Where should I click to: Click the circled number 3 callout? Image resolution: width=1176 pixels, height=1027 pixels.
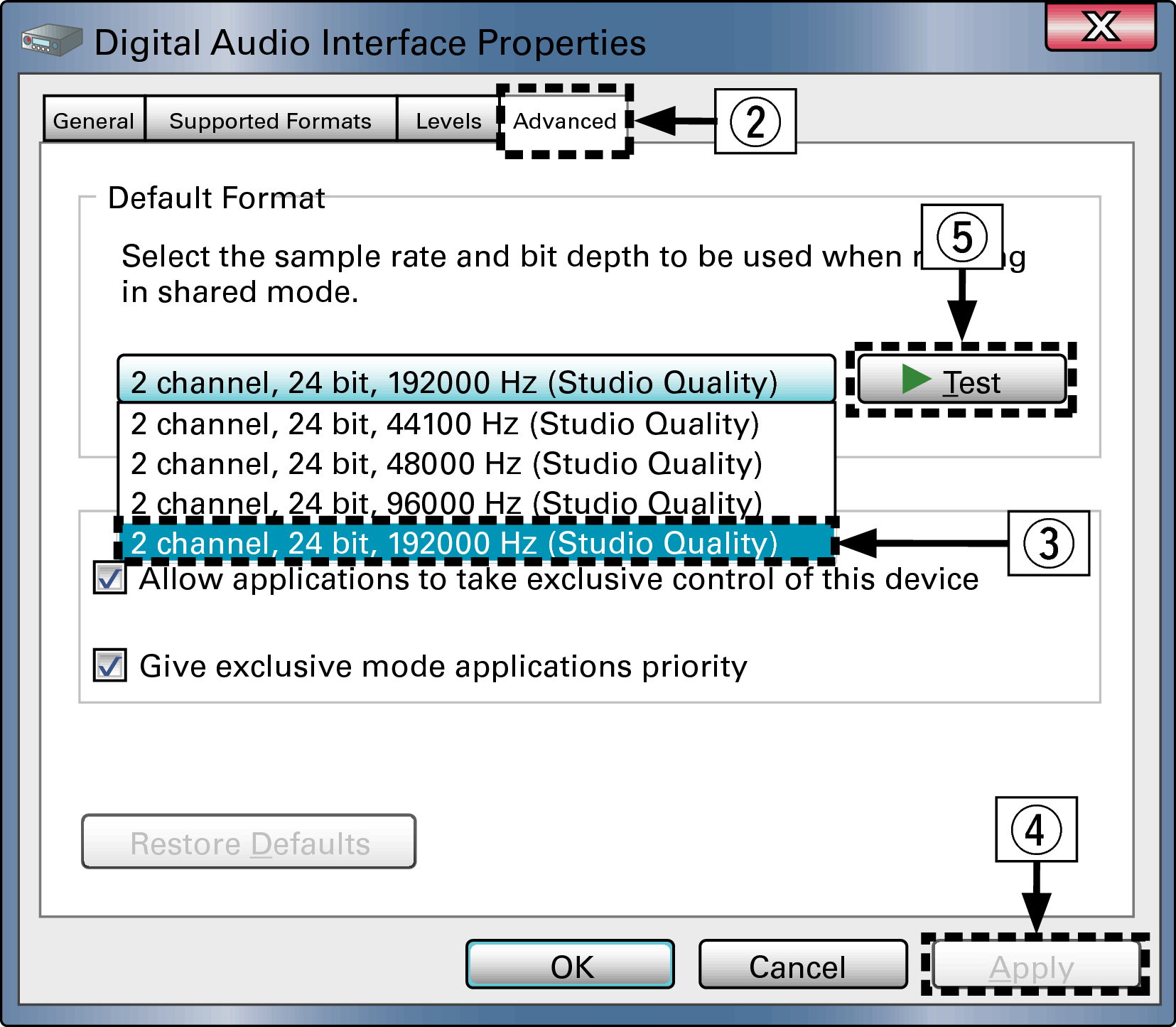click(1048, 544)
